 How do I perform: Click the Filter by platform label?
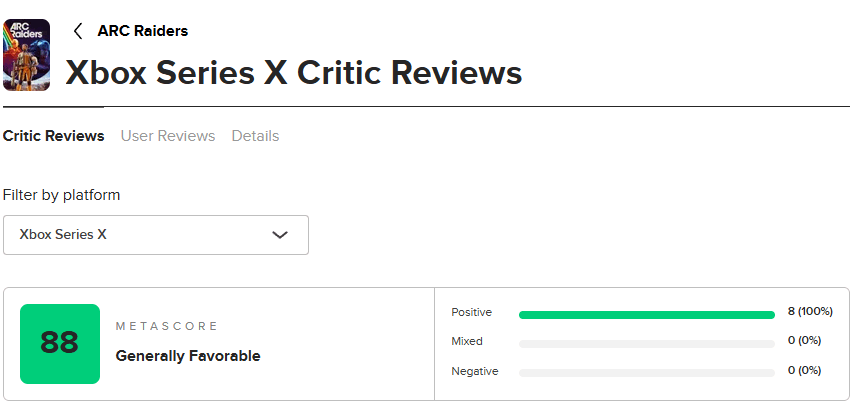[61, 195]
